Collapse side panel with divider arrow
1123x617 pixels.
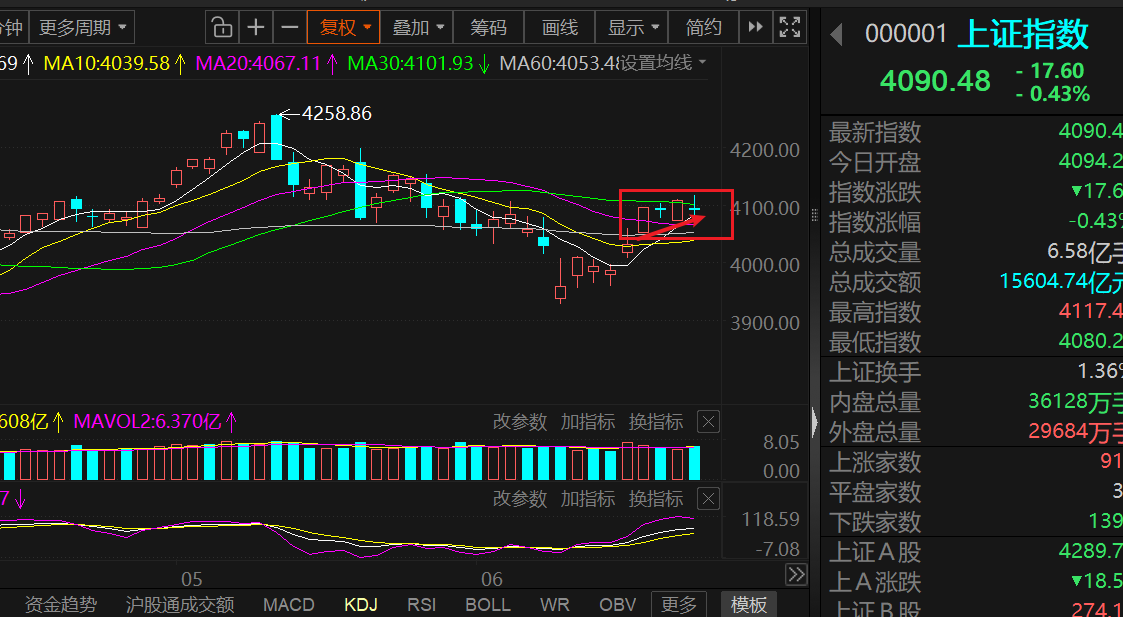click(x=814, y=422)
